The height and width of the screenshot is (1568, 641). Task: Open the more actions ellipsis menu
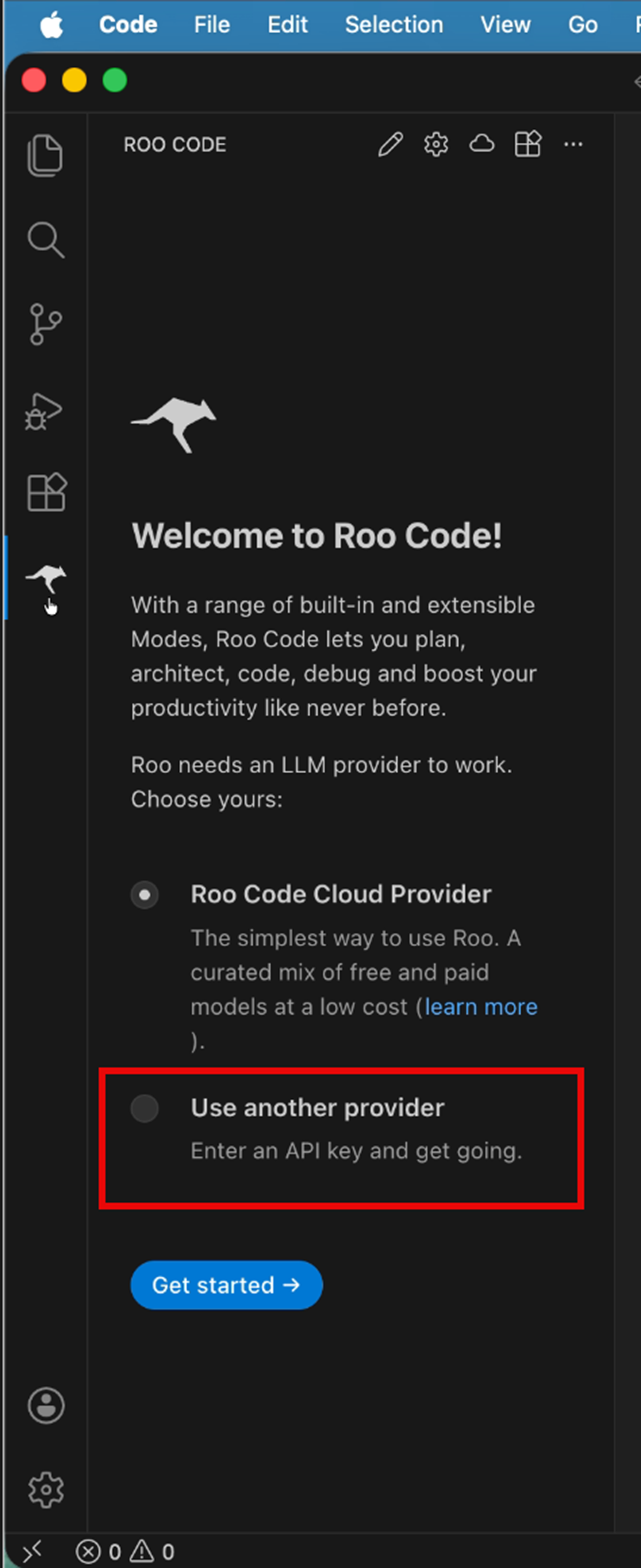click(573, 145)
